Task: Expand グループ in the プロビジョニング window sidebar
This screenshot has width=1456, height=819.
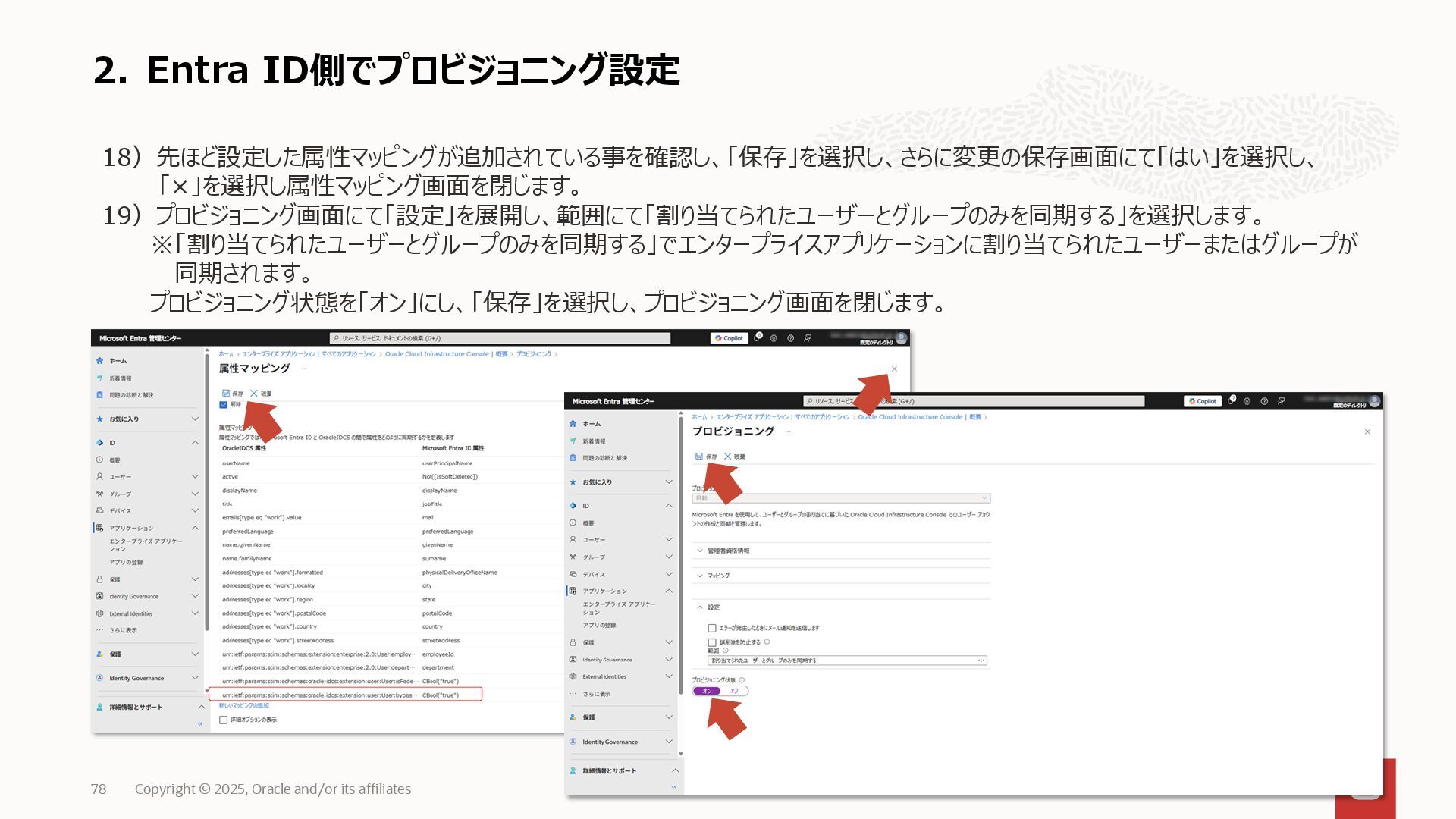Action: point(669,557)
